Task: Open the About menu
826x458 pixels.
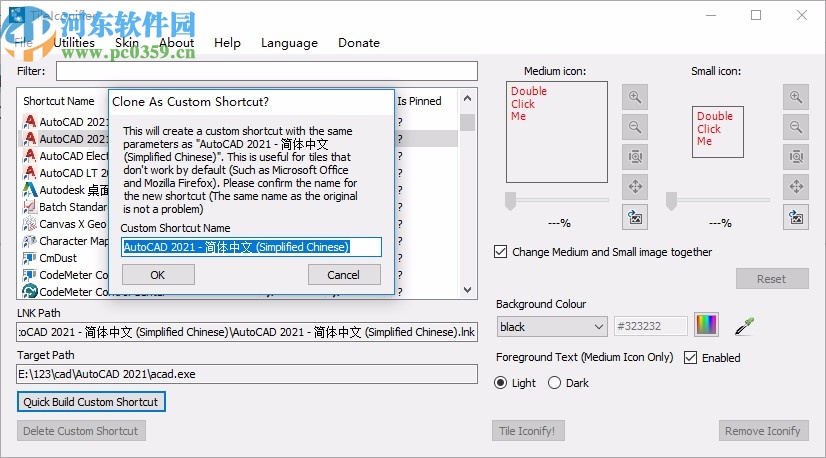Action: point(176,43)
